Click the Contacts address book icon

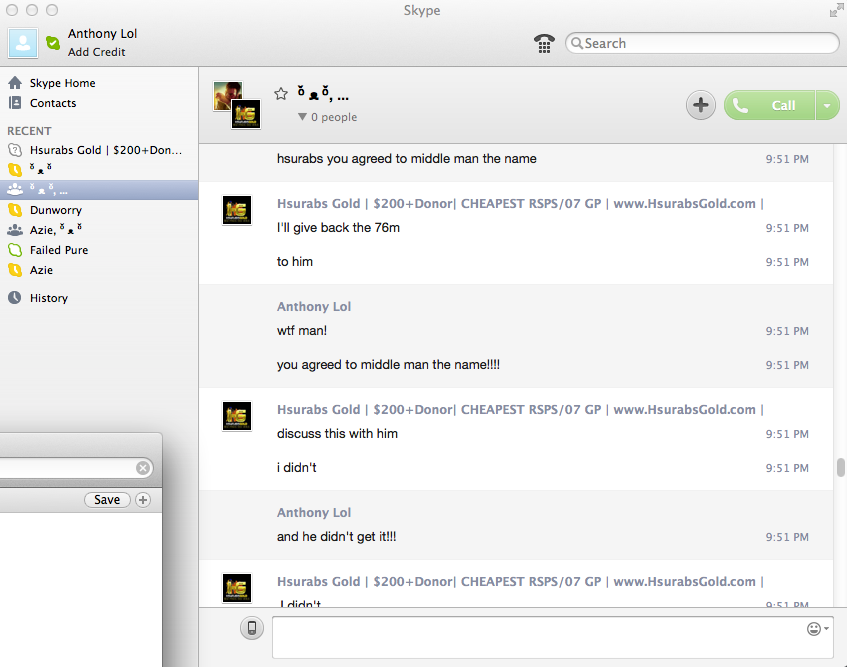coord(15,103)
